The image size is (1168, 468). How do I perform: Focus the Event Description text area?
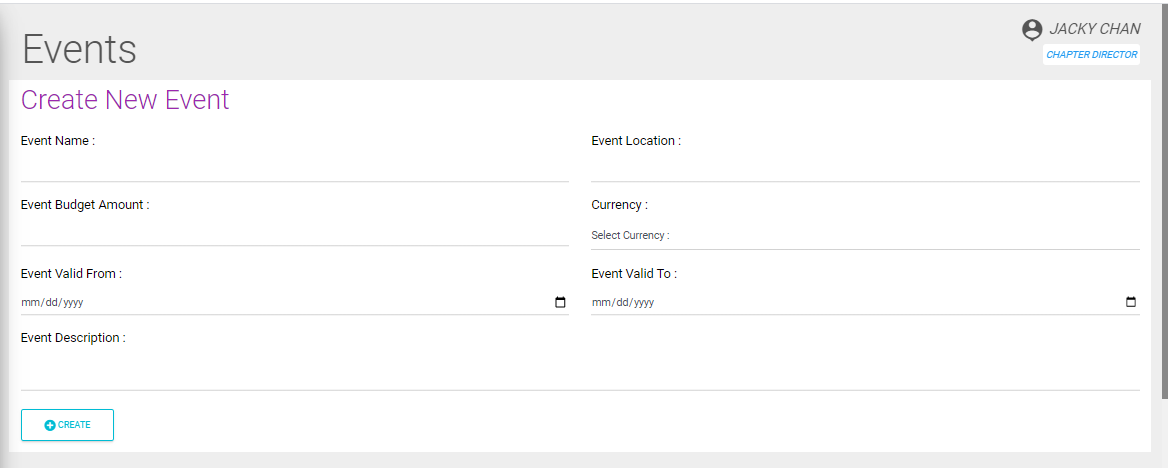580,370
